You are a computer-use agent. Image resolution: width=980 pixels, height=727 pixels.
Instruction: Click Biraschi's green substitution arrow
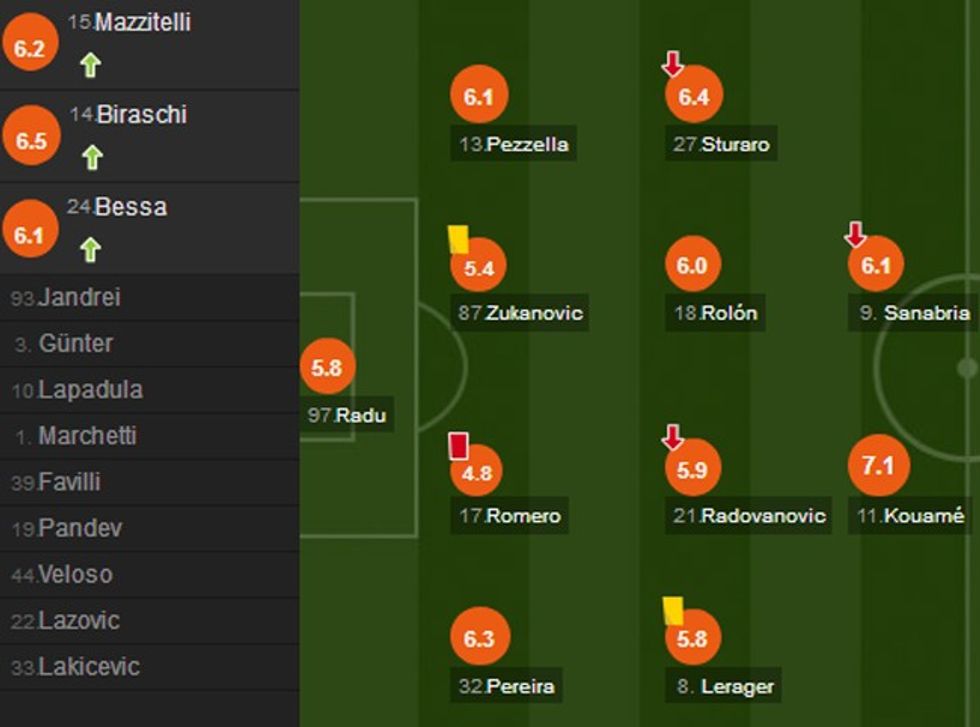coord(91,157)
